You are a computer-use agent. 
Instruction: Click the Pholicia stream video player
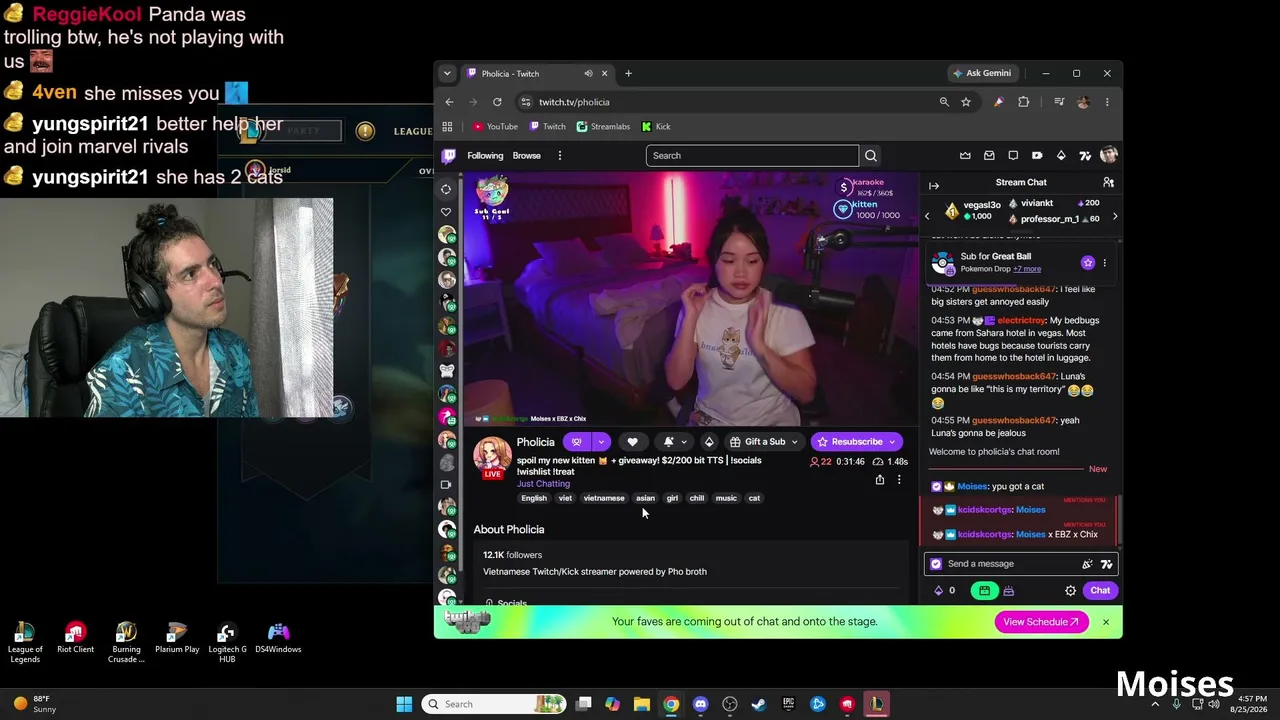pyautogui.click(x=690, y=299)
